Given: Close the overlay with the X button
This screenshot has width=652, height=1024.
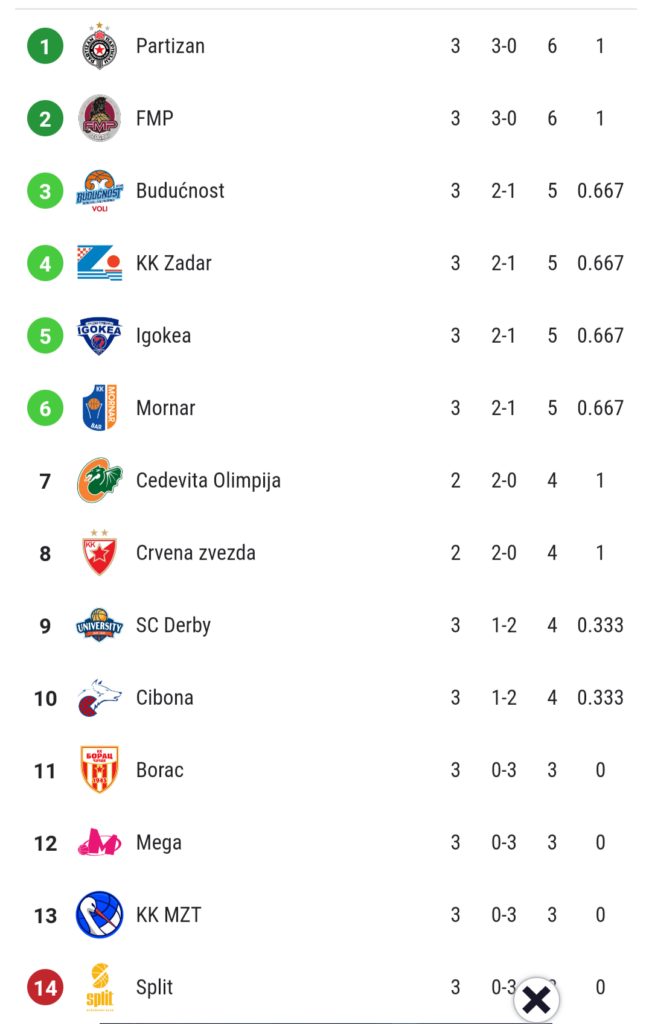Looking at the screenshot, I should point(536,1000).
